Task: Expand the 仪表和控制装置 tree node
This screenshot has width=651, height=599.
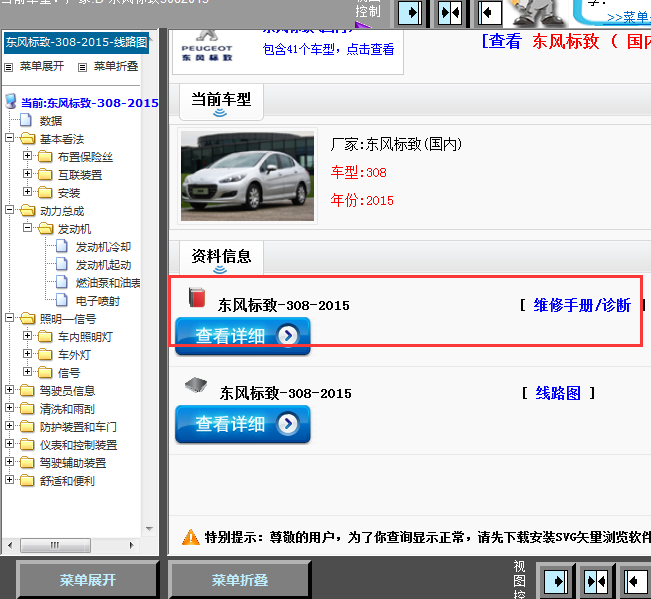Action: (x=9, y=443)
